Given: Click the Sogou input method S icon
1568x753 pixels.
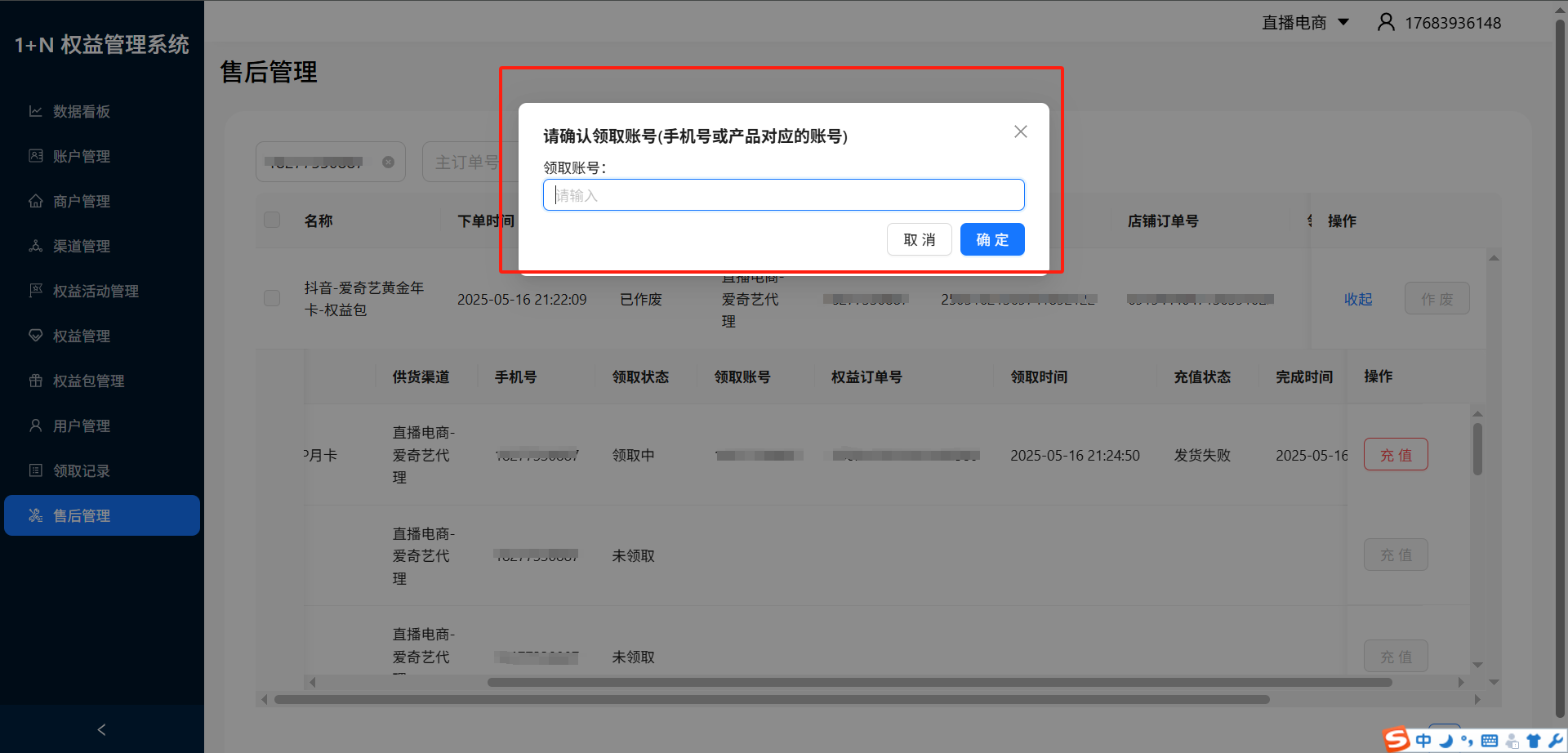Looking at the screenshot, I should pos(1396,739).
